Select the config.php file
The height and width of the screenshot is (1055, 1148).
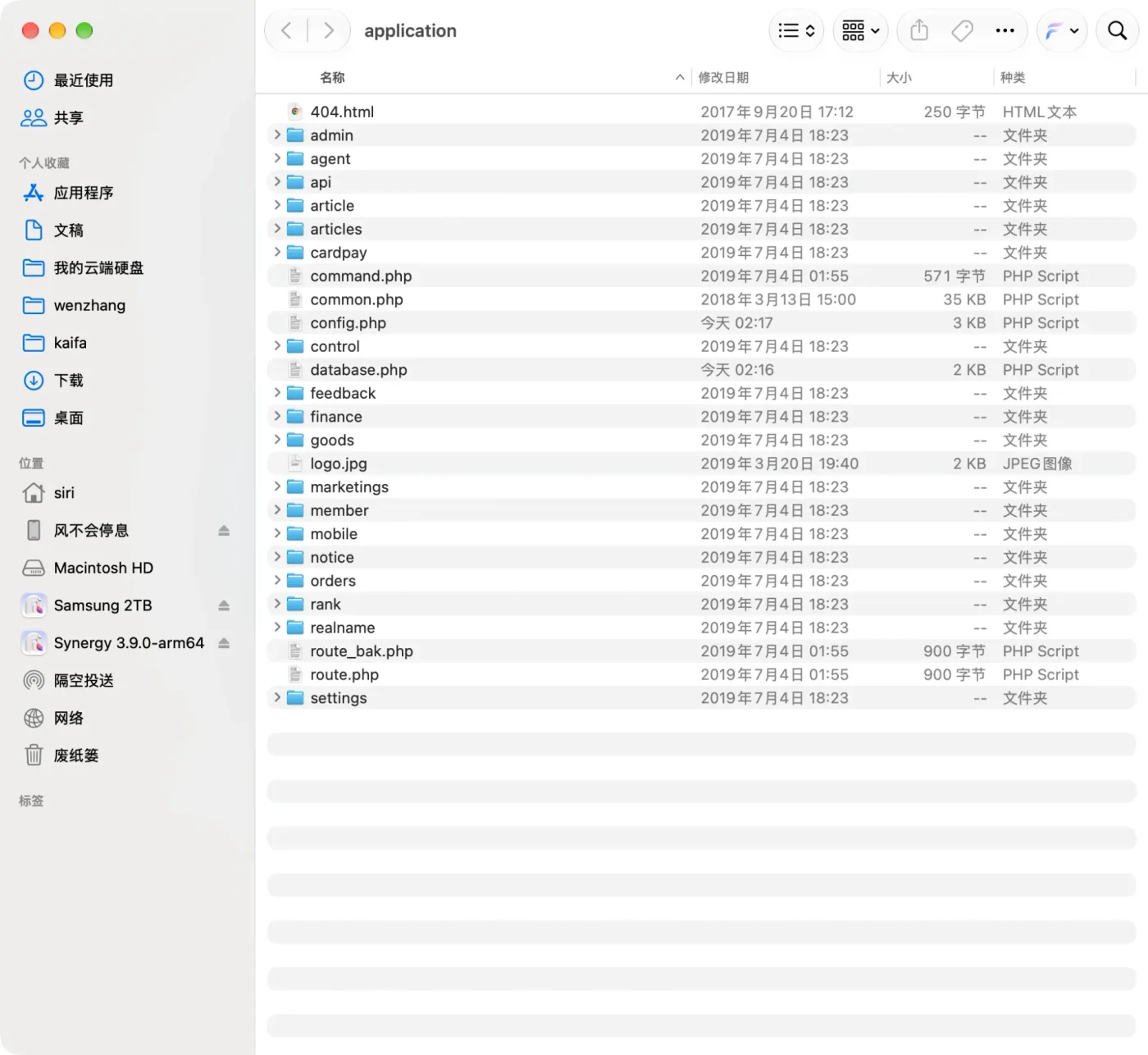pos(702,323)
